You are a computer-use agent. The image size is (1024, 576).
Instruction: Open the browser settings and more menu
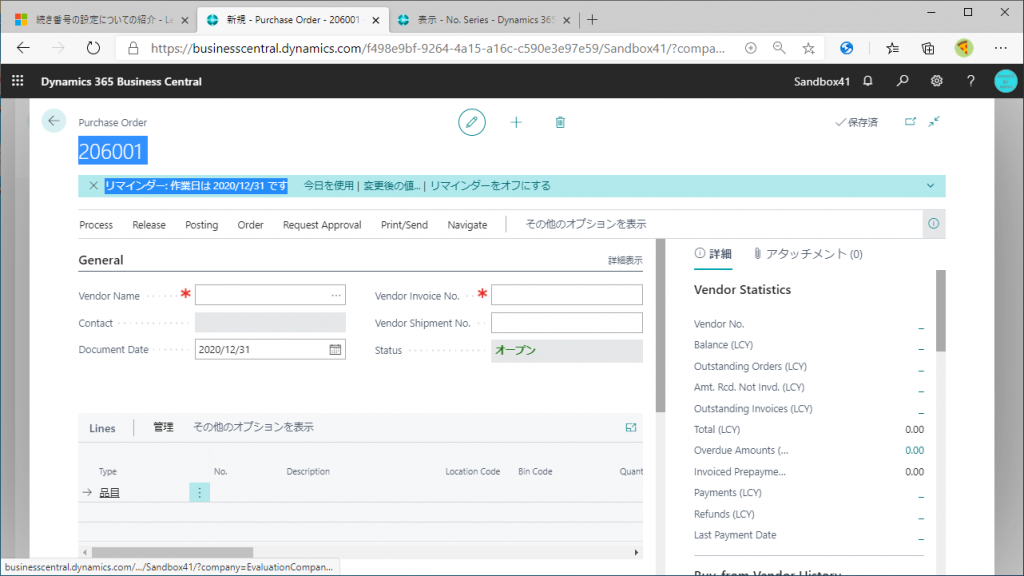(1000, 48)
